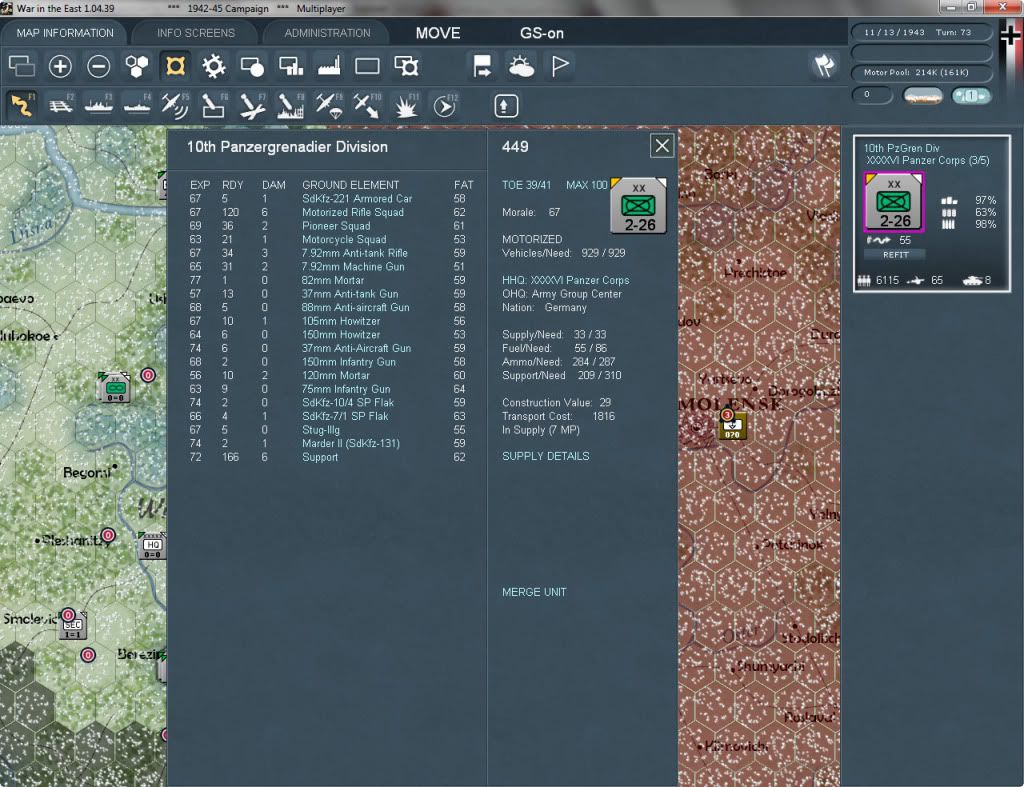
Task: Toggle the highlighted orange frame map icon
Action: pyautogui.click(x=175, y=66)
